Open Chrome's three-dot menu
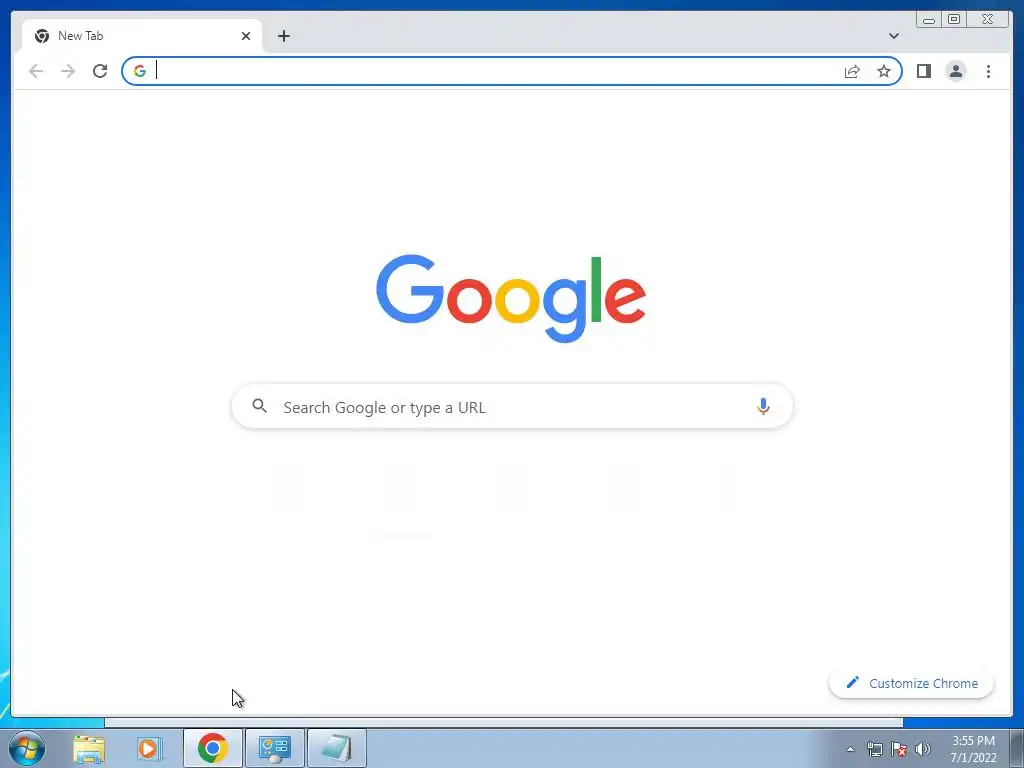 click(x=988, y=71)
